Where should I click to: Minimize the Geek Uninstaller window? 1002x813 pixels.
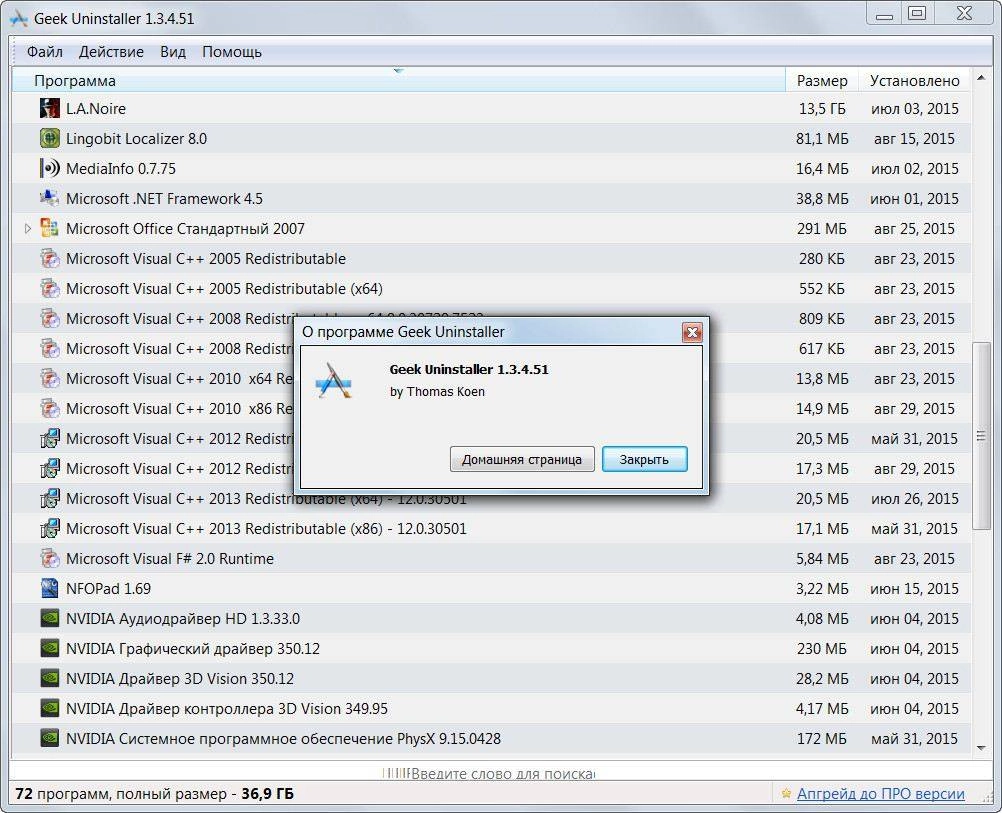(x=884, y=14)
